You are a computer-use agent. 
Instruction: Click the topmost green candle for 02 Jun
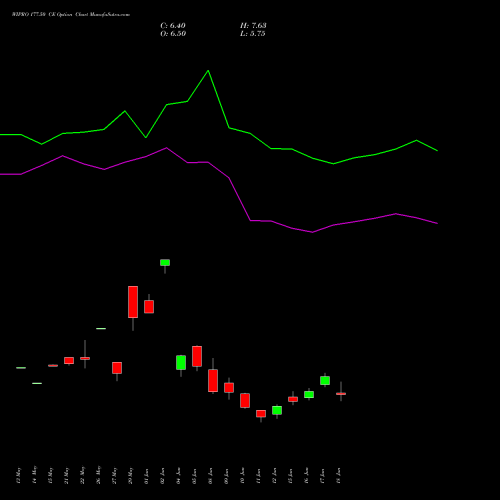pos(165,263)
